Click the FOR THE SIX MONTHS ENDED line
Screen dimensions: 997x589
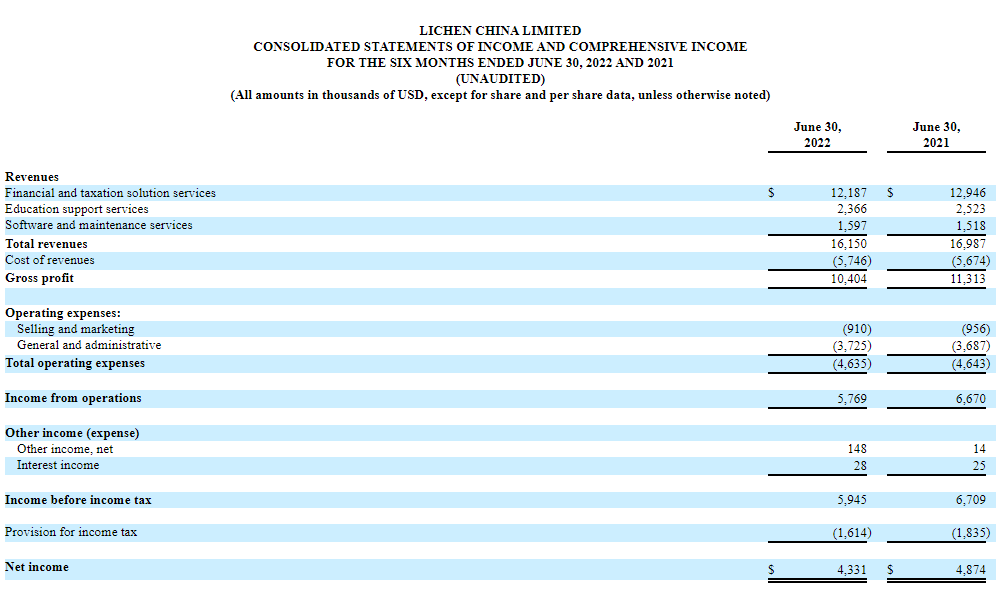[x=500, y=62]
